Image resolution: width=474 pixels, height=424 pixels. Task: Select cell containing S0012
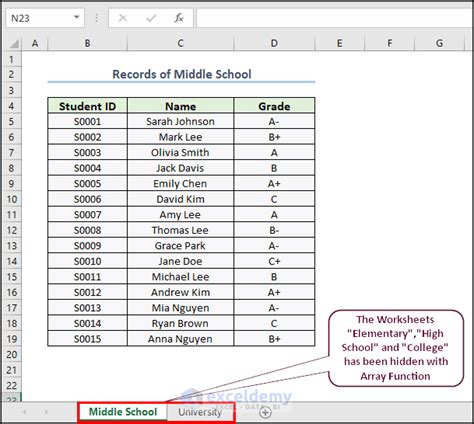point(87,292)
